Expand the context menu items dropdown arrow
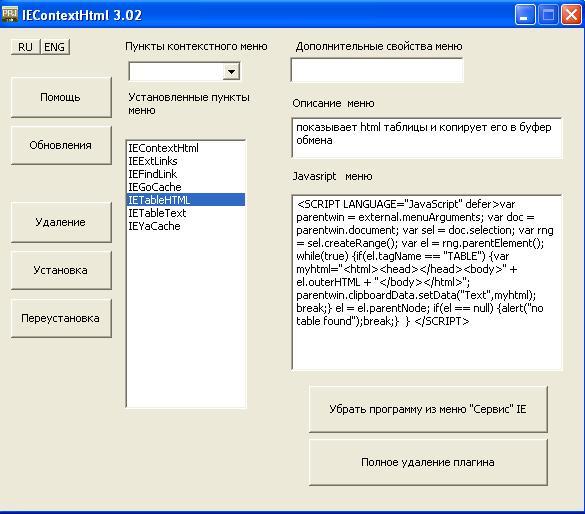 [x=231, y=71]
